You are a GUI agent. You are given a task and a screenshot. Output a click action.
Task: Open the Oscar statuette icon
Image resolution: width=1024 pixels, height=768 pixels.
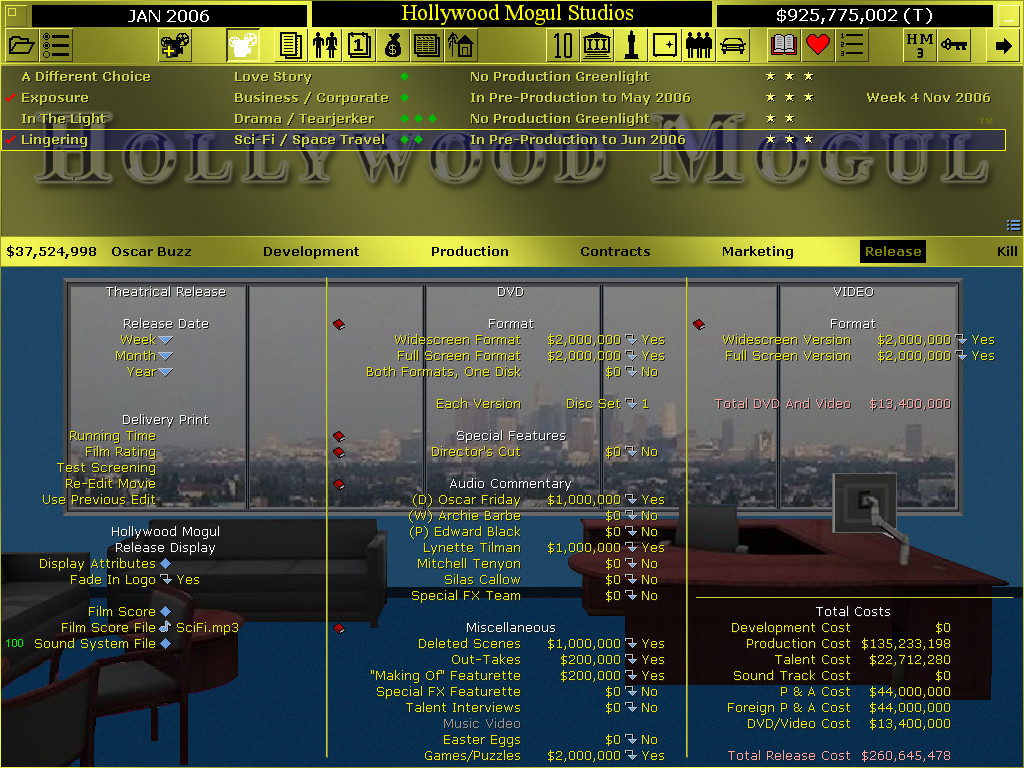click(631, 45)
